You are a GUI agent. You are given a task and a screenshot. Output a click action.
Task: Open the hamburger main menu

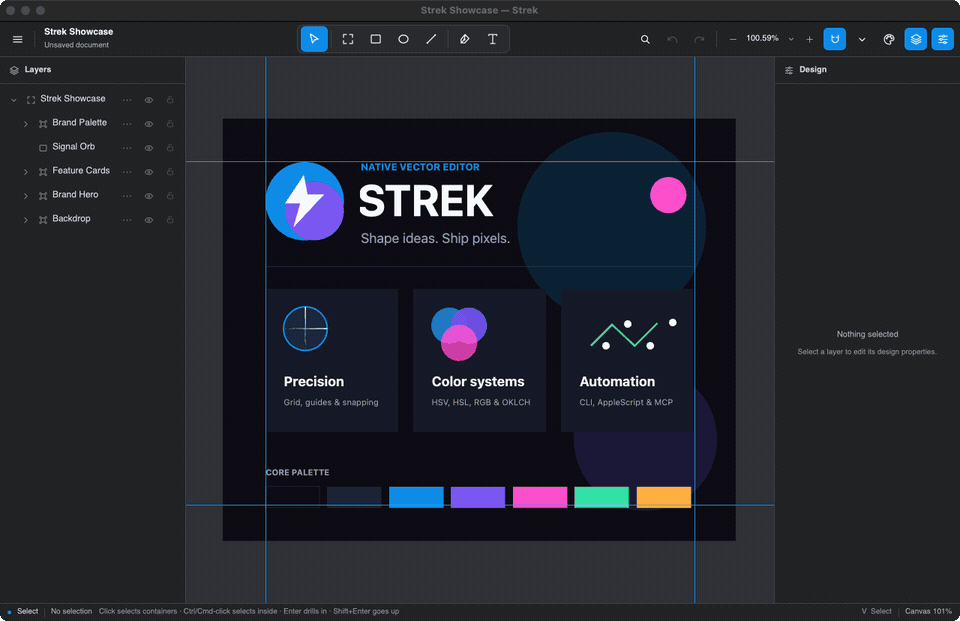coord(18,39)
